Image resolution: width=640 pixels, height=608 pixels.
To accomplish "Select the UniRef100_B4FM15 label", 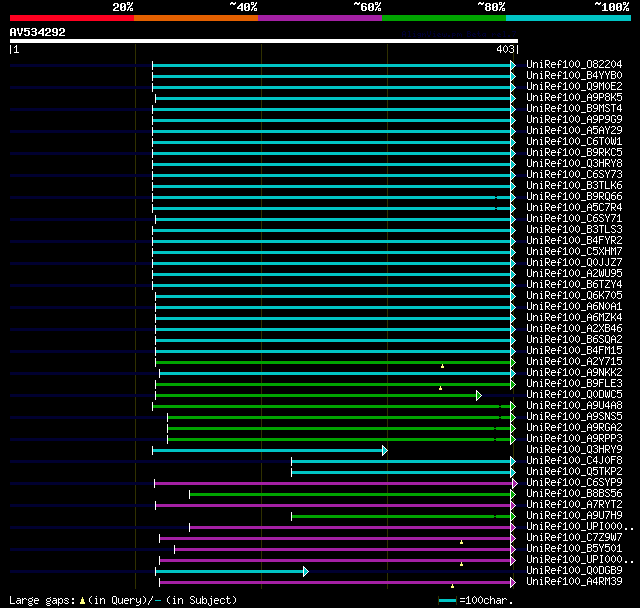I will pos(574,351).
